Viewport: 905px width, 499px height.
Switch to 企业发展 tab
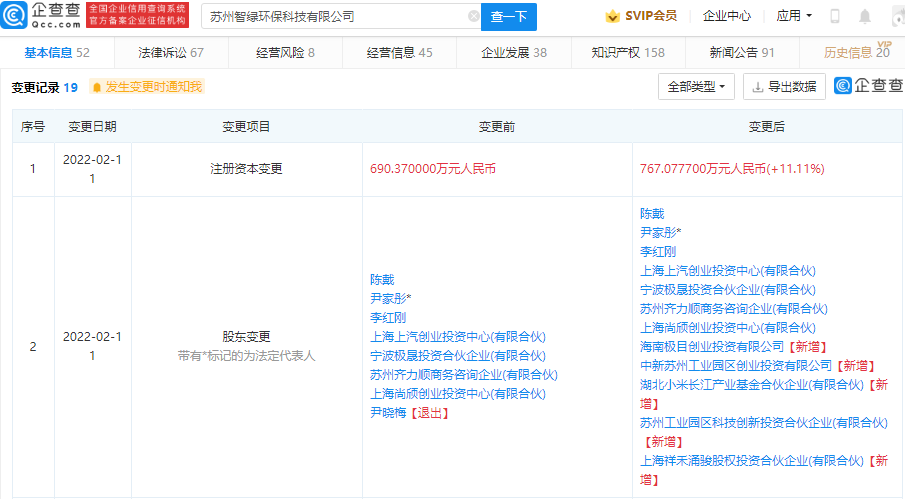tap(514, 52)
